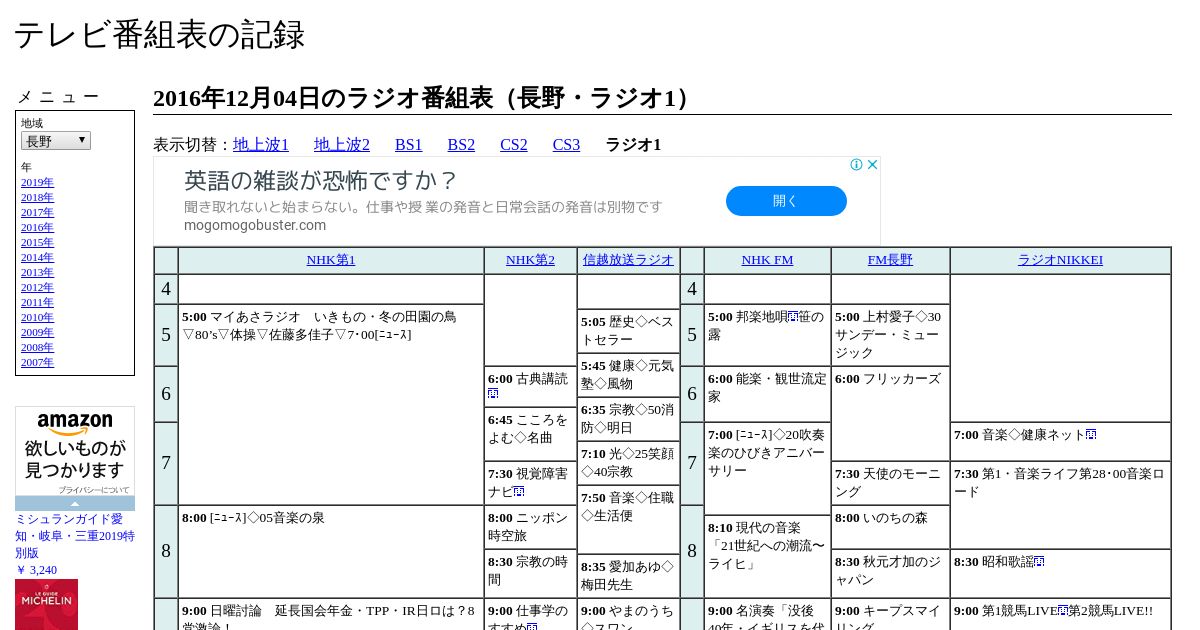Open the FM長野 station link
Viewport: 1200px width, 630px height.
coord(890,260)
